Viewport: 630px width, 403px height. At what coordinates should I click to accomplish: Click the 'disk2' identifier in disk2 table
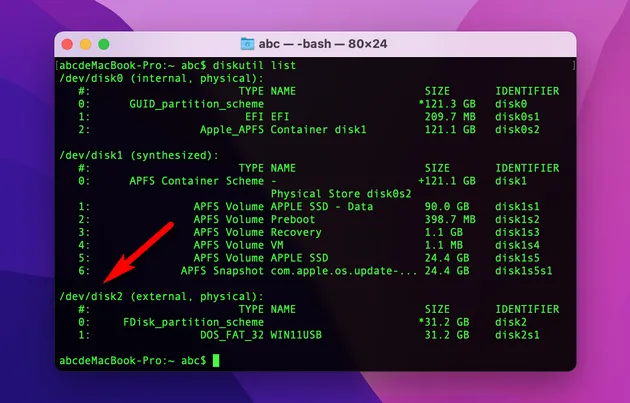511,323
